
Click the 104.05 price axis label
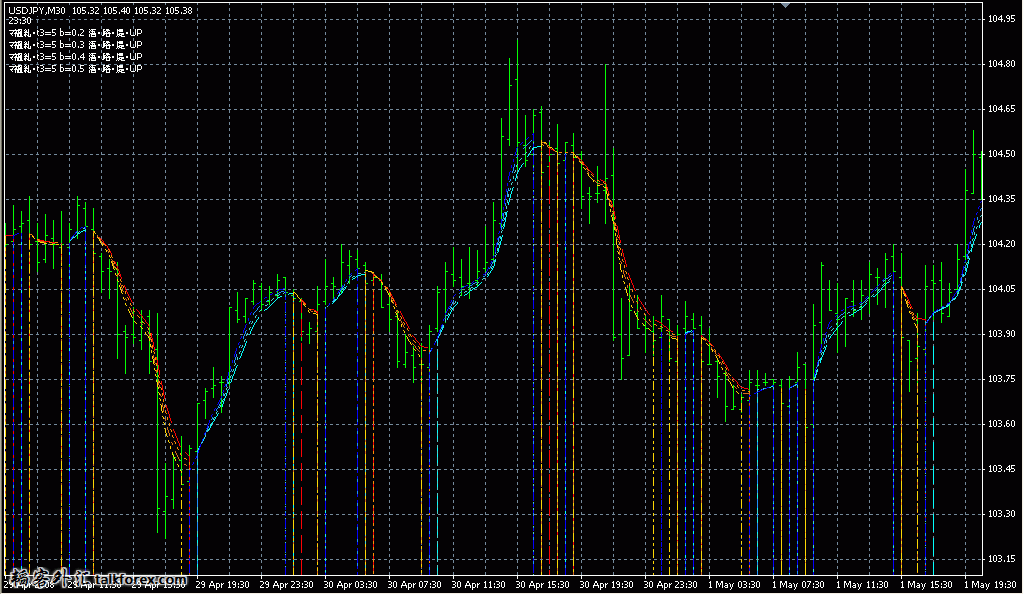1002,289
